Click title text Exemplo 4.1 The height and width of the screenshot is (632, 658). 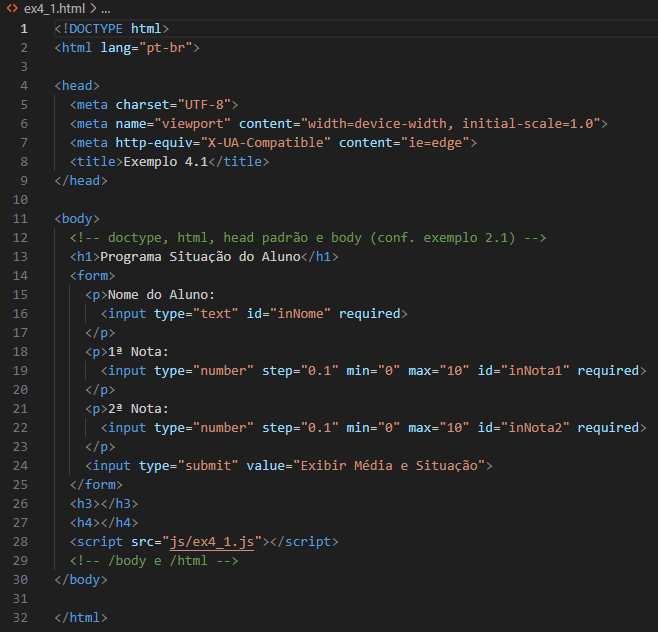click(166, 162)
